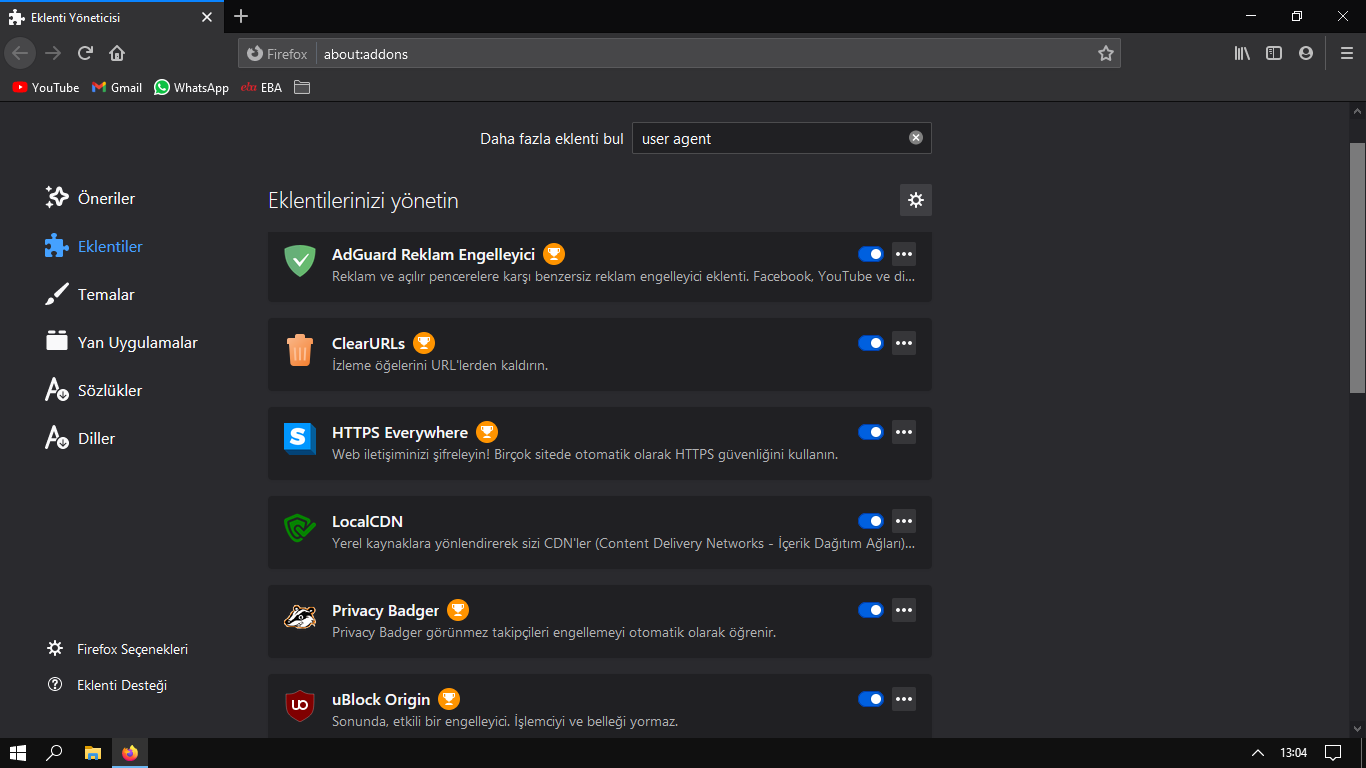The height and width of the screenshot is (768, 1366).
Task: Disable the AdGuard Reklam Engelleyici extension
Action: [871, 254]
